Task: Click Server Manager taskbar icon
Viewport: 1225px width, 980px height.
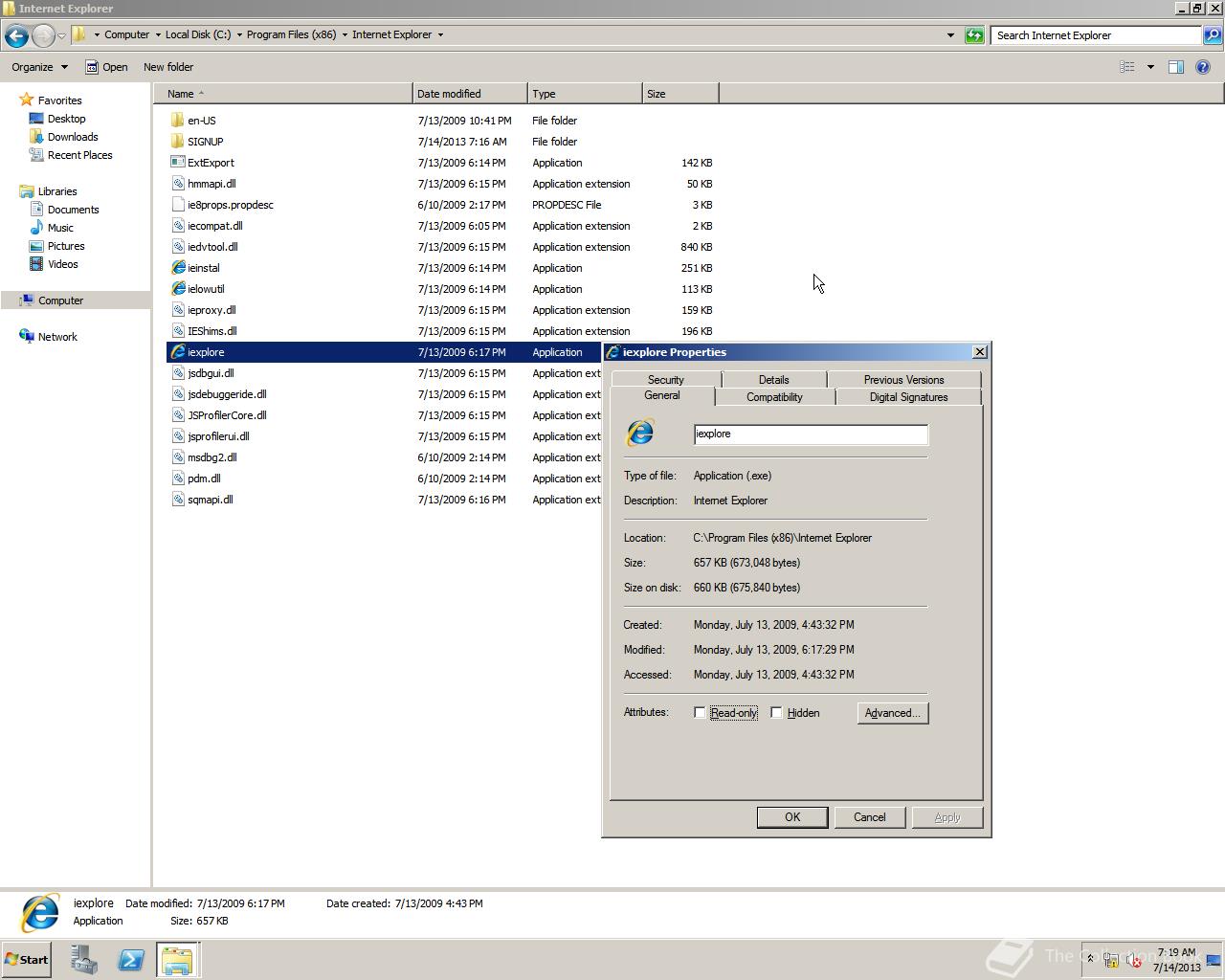Action: pyautogui.click(x=84, y=960)
